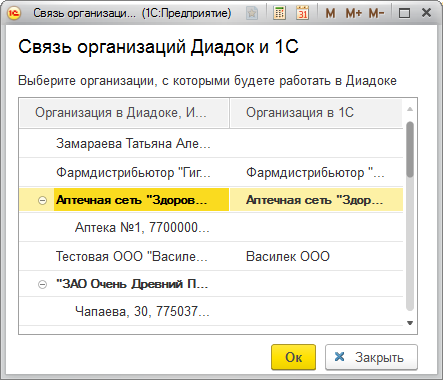Maximize the dialog window
This screenshot has width=443, height=380.
tap(405, 13)
